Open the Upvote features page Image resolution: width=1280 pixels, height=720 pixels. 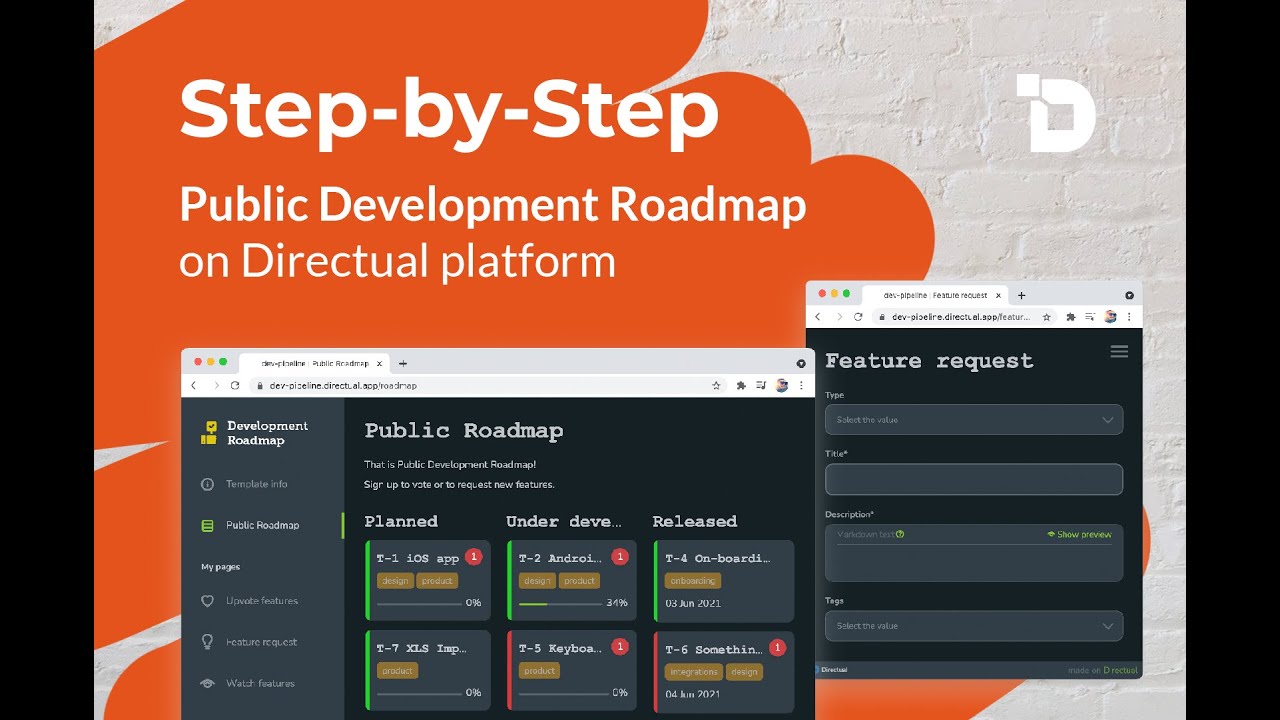(262, 601)
